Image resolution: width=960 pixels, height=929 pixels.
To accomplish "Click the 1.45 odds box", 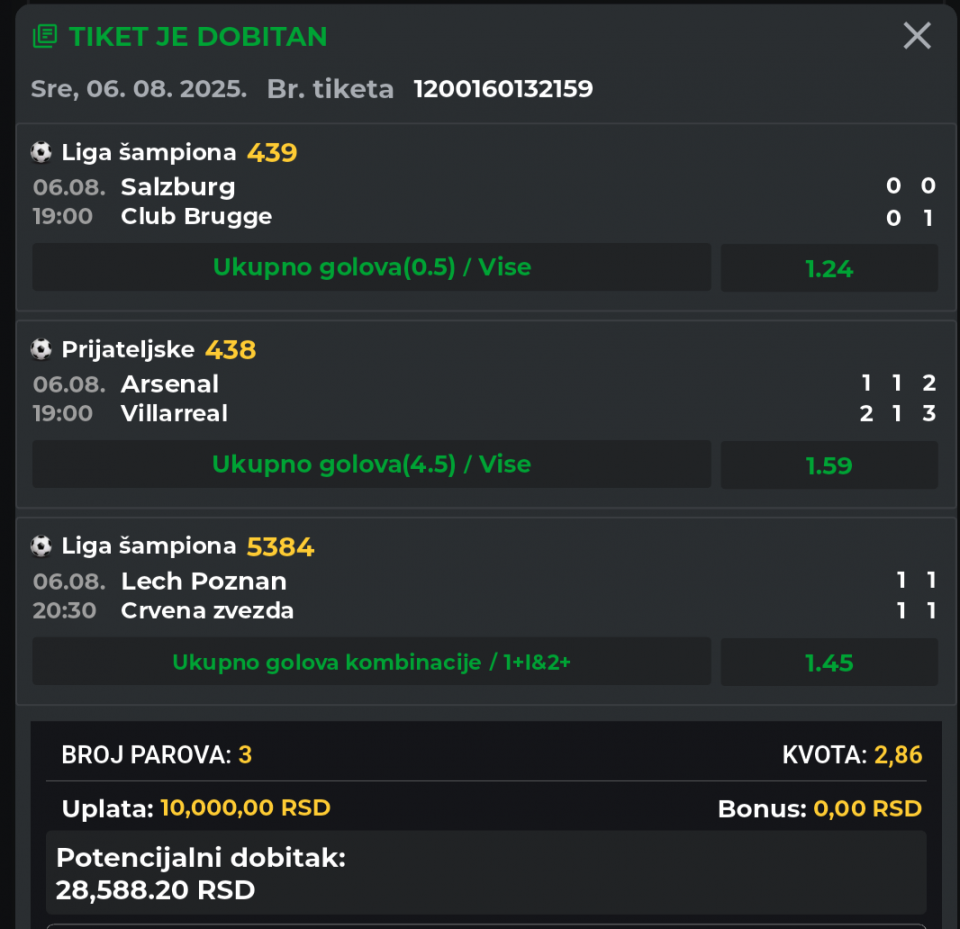I will (829, 662).
